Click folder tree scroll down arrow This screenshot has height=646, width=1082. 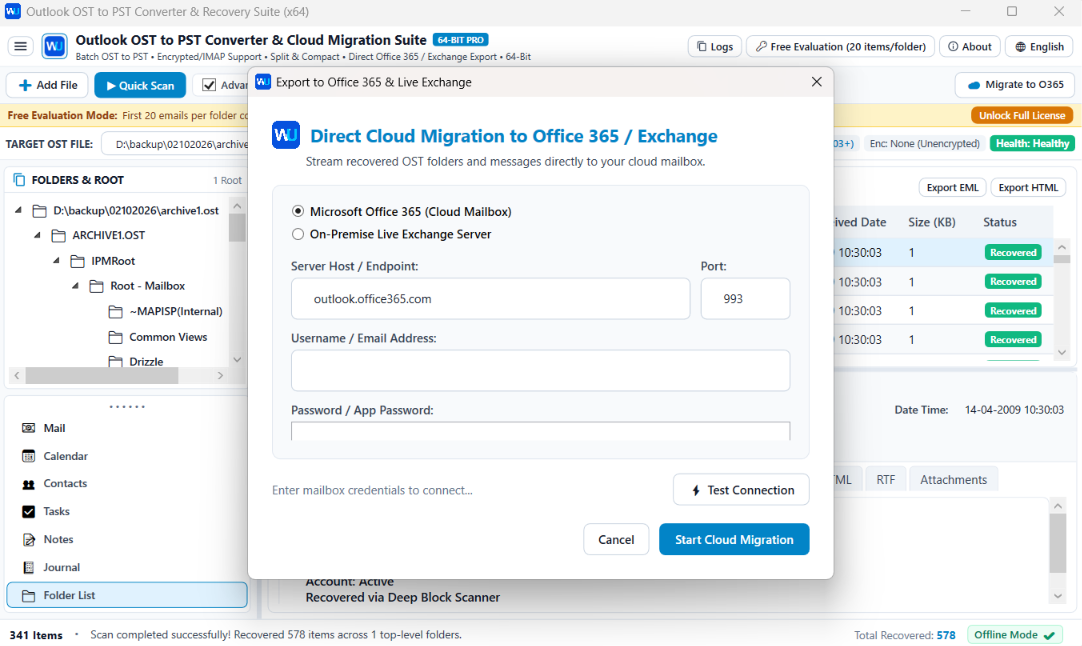click(237, 360)
